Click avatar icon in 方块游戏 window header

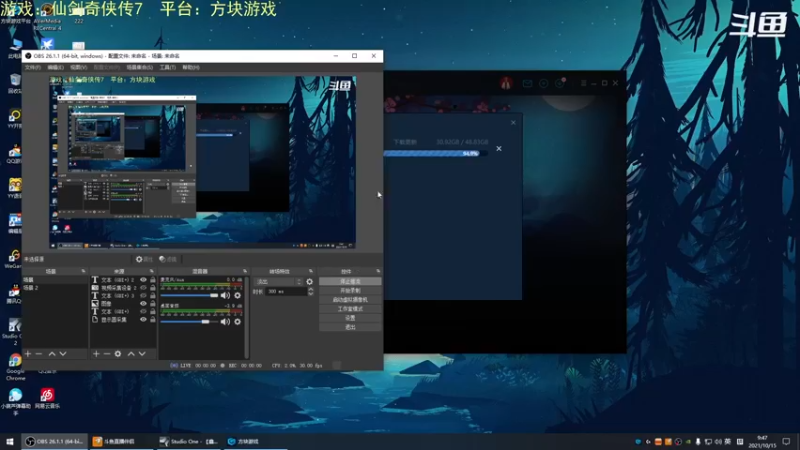pyautogui.click(x=506, y=83)
